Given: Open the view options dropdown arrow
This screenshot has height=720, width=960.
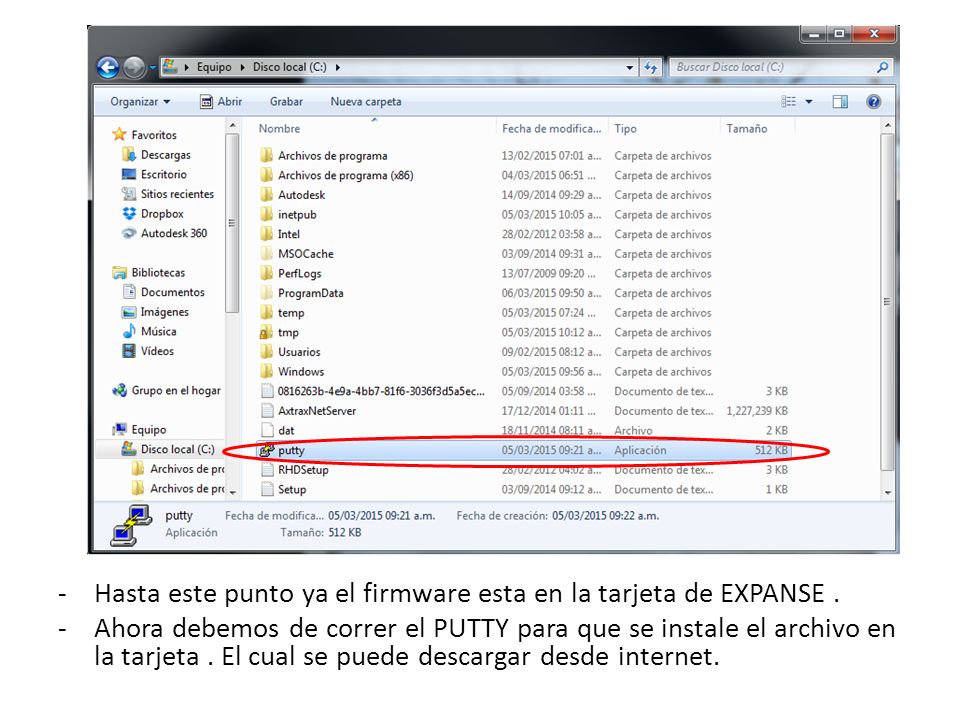Looking at the screenshot, I should [x=809, y=102].
